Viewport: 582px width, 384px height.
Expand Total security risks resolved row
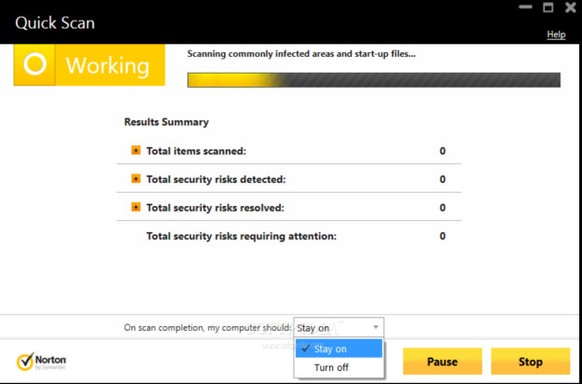tap(136, 207)
